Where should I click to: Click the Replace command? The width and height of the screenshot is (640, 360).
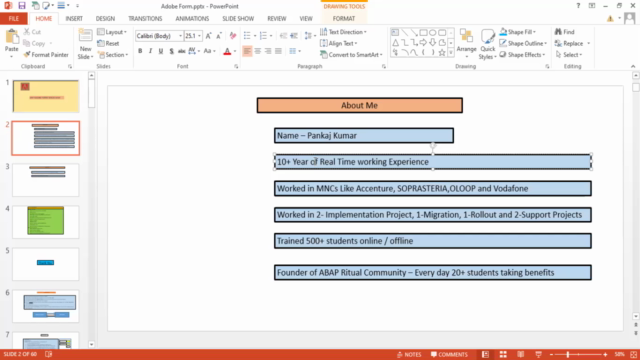click(x=572, y=43)
